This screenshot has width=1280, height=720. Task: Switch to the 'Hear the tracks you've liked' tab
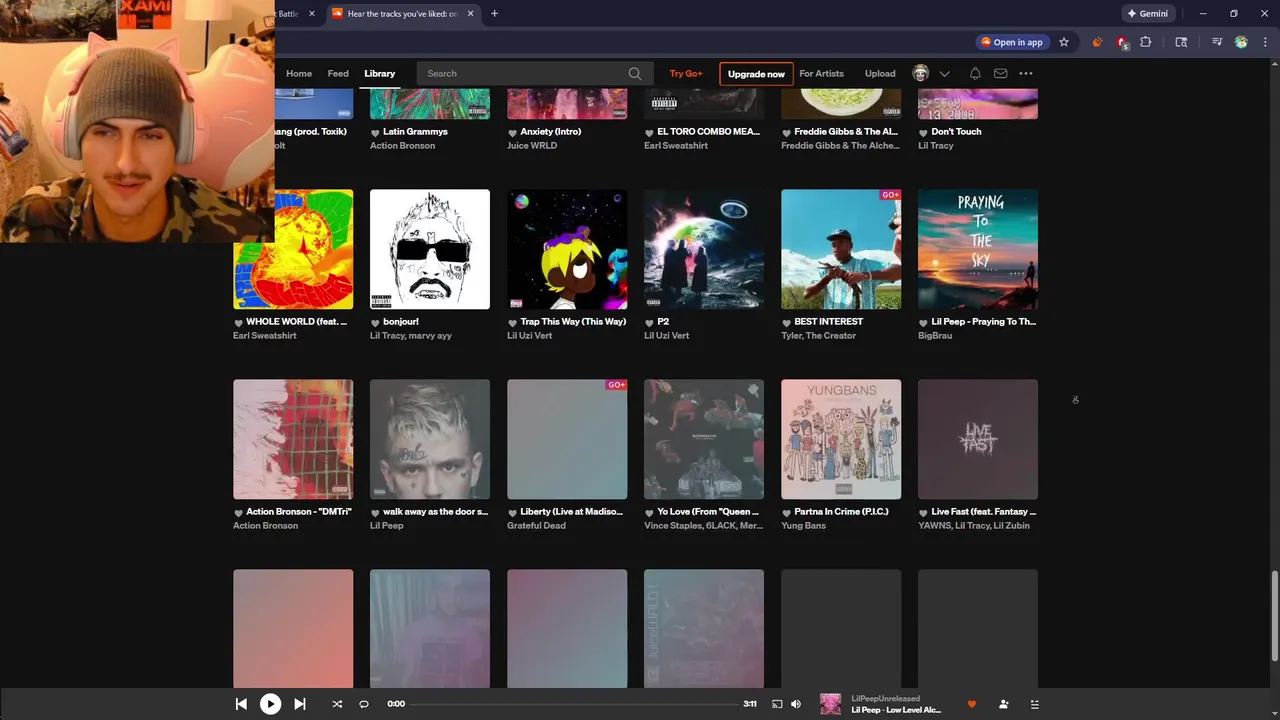(x=402, y=14)
